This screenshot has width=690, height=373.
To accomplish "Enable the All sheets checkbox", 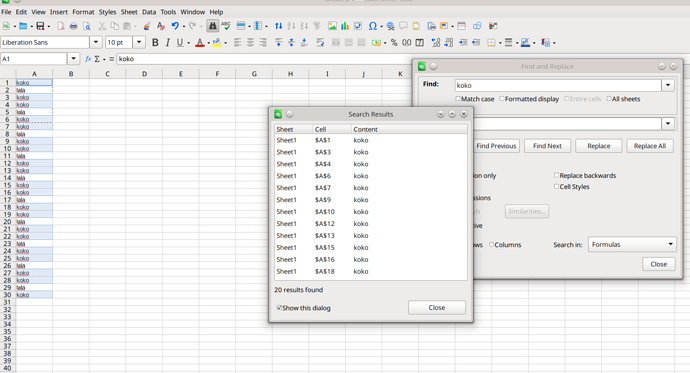I will tap(609, 99).
